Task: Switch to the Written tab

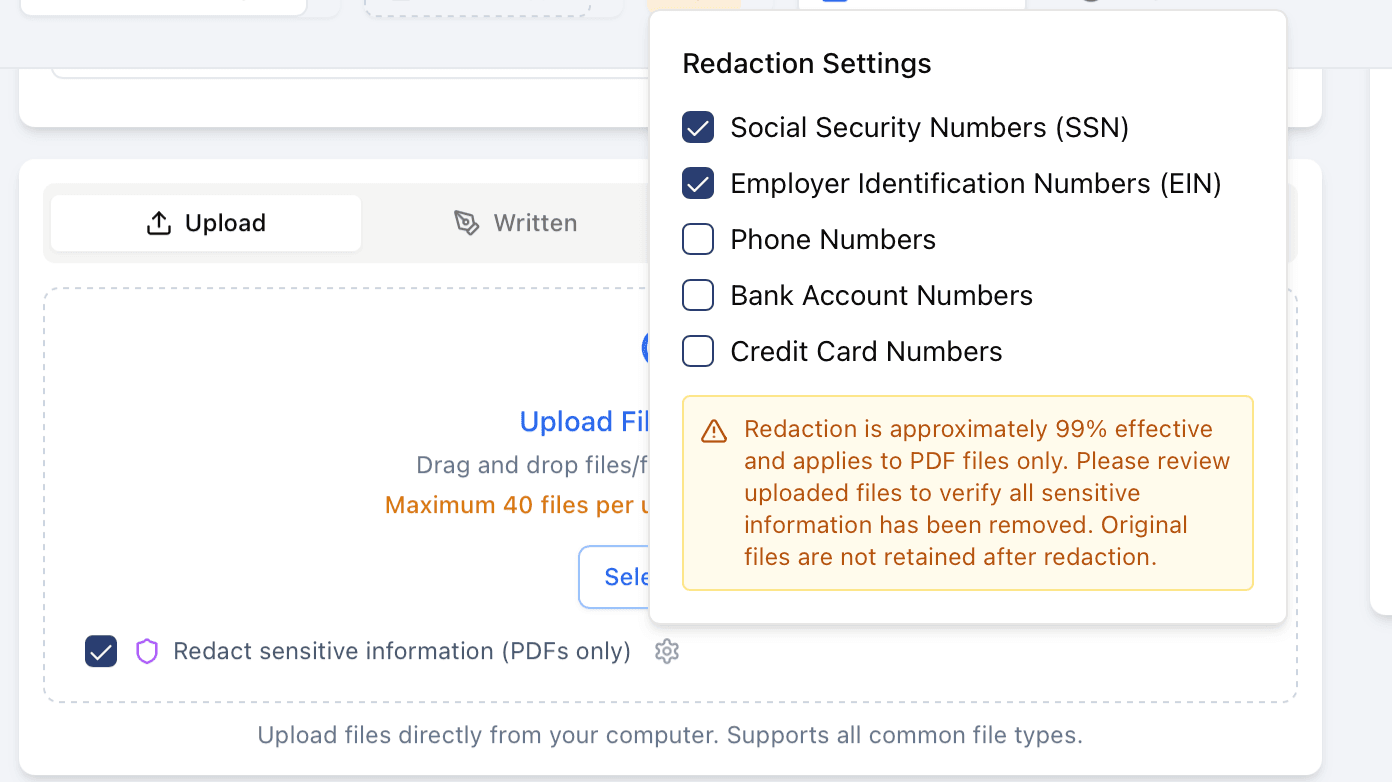Action: point(516,222)
